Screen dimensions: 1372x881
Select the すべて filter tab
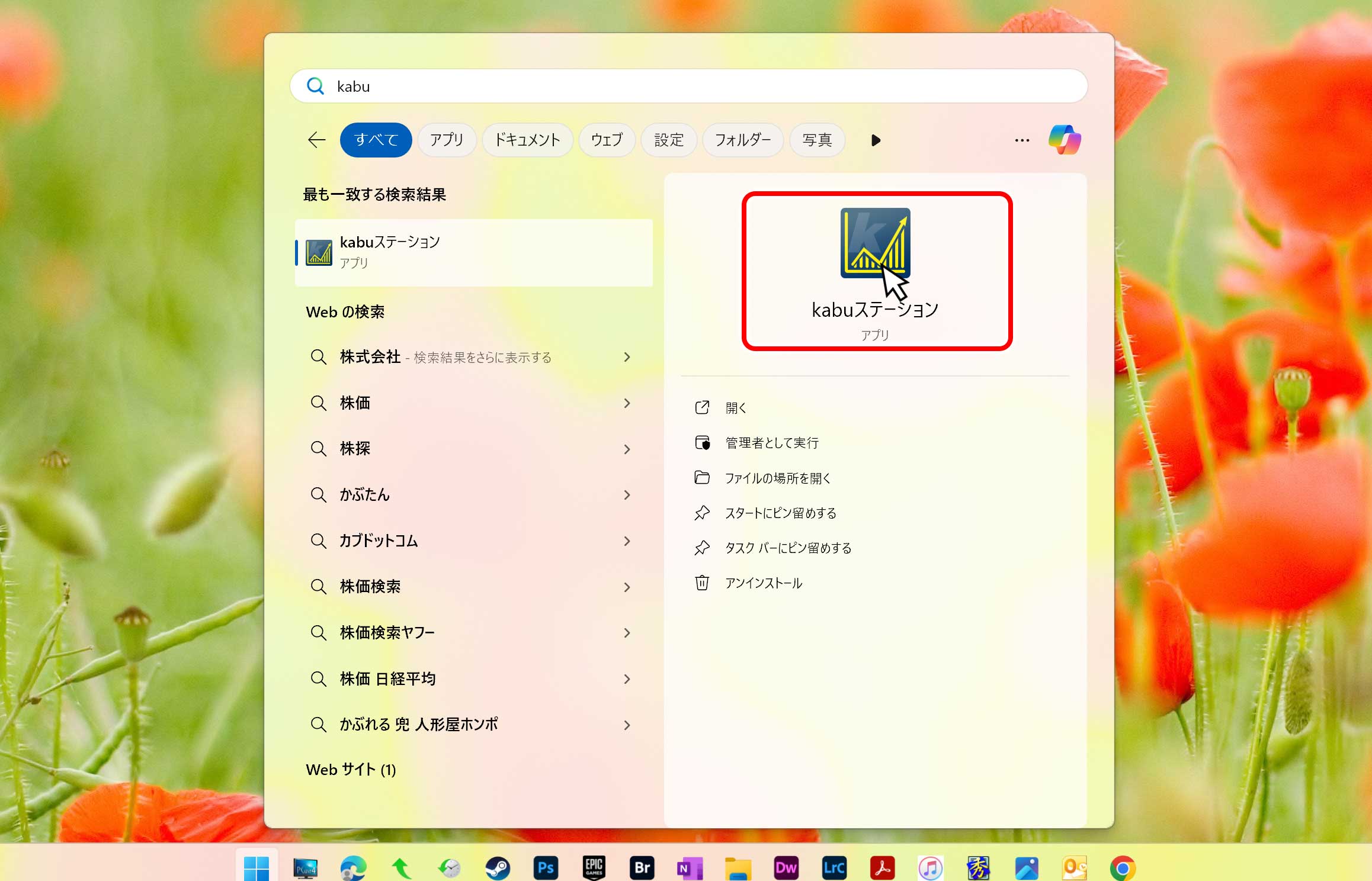[376, 140]
